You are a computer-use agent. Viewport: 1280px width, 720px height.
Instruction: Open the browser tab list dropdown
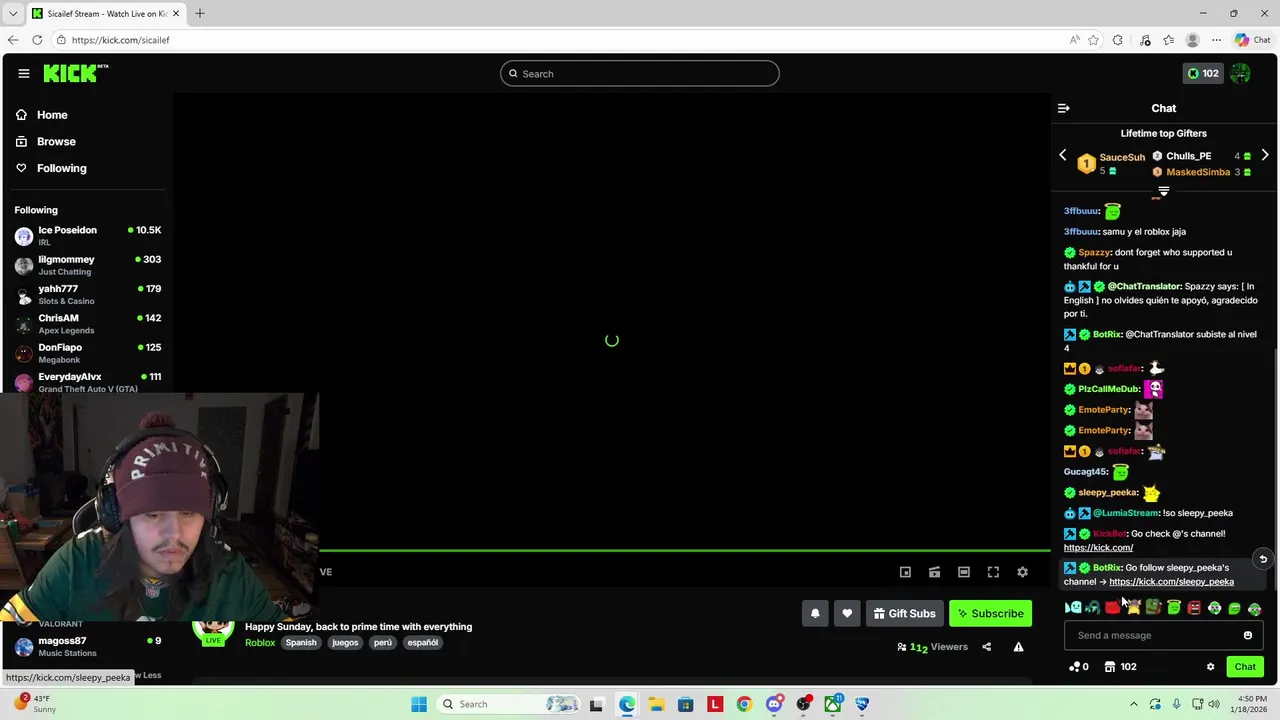pos(13,14)
